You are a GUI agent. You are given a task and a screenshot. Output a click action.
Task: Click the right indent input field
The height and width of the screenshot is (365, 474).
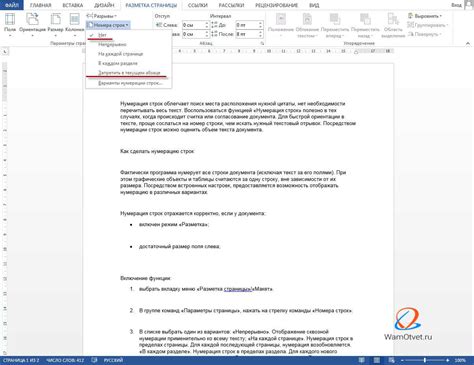pyautogui.click(x=193, y=34)
